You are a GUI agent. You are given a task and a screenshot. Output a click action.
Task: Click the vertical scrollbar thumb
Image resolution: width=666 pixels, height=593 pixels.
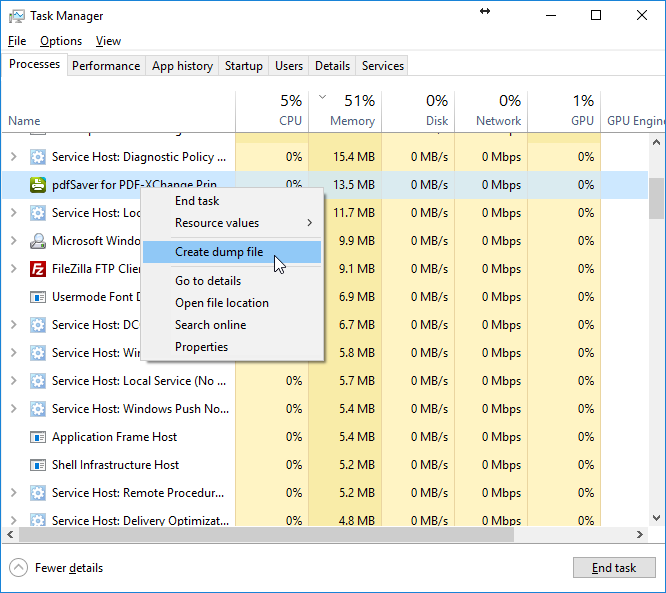point(656,198)
